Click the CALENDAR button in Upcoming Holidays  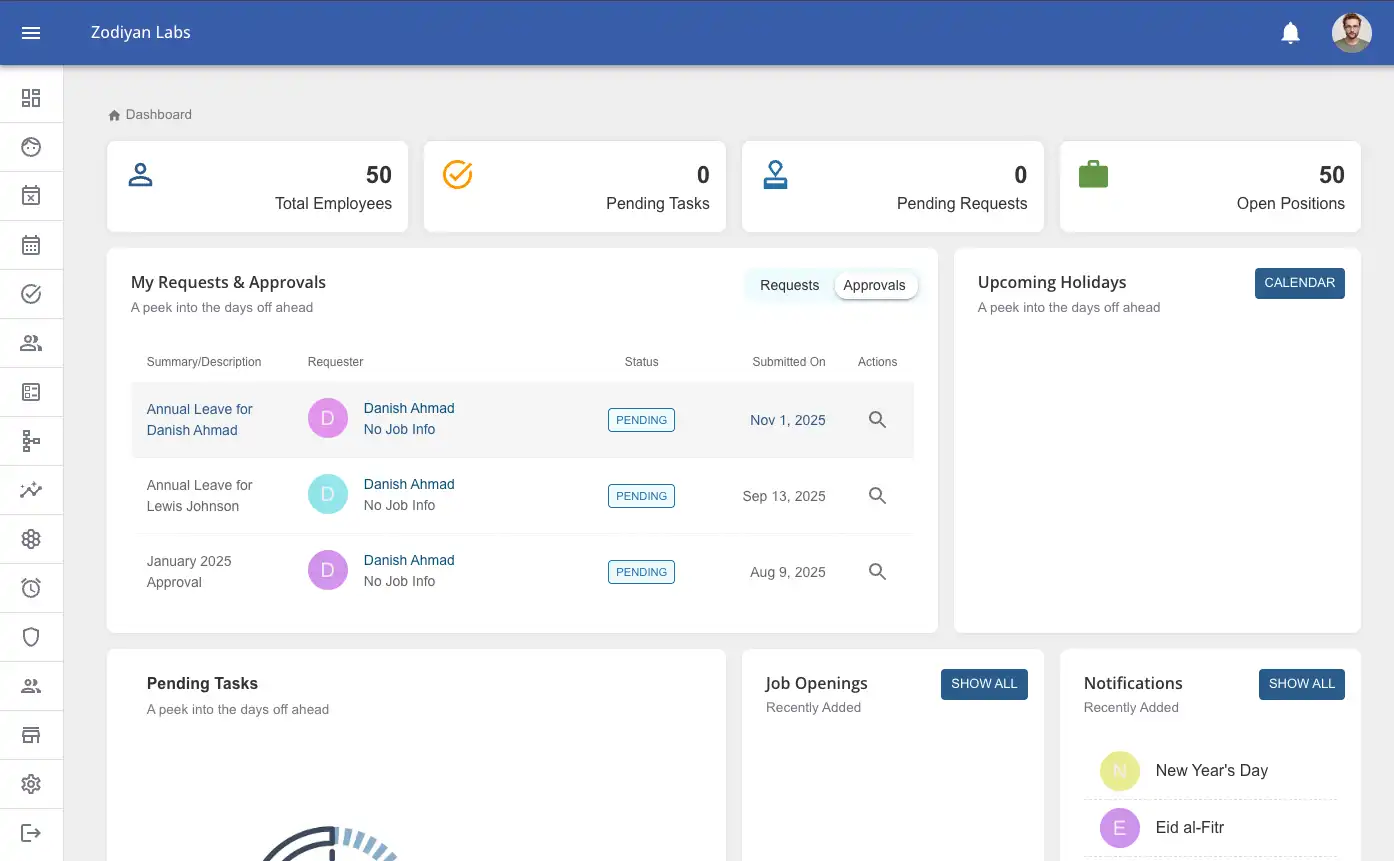point(1299,283)
